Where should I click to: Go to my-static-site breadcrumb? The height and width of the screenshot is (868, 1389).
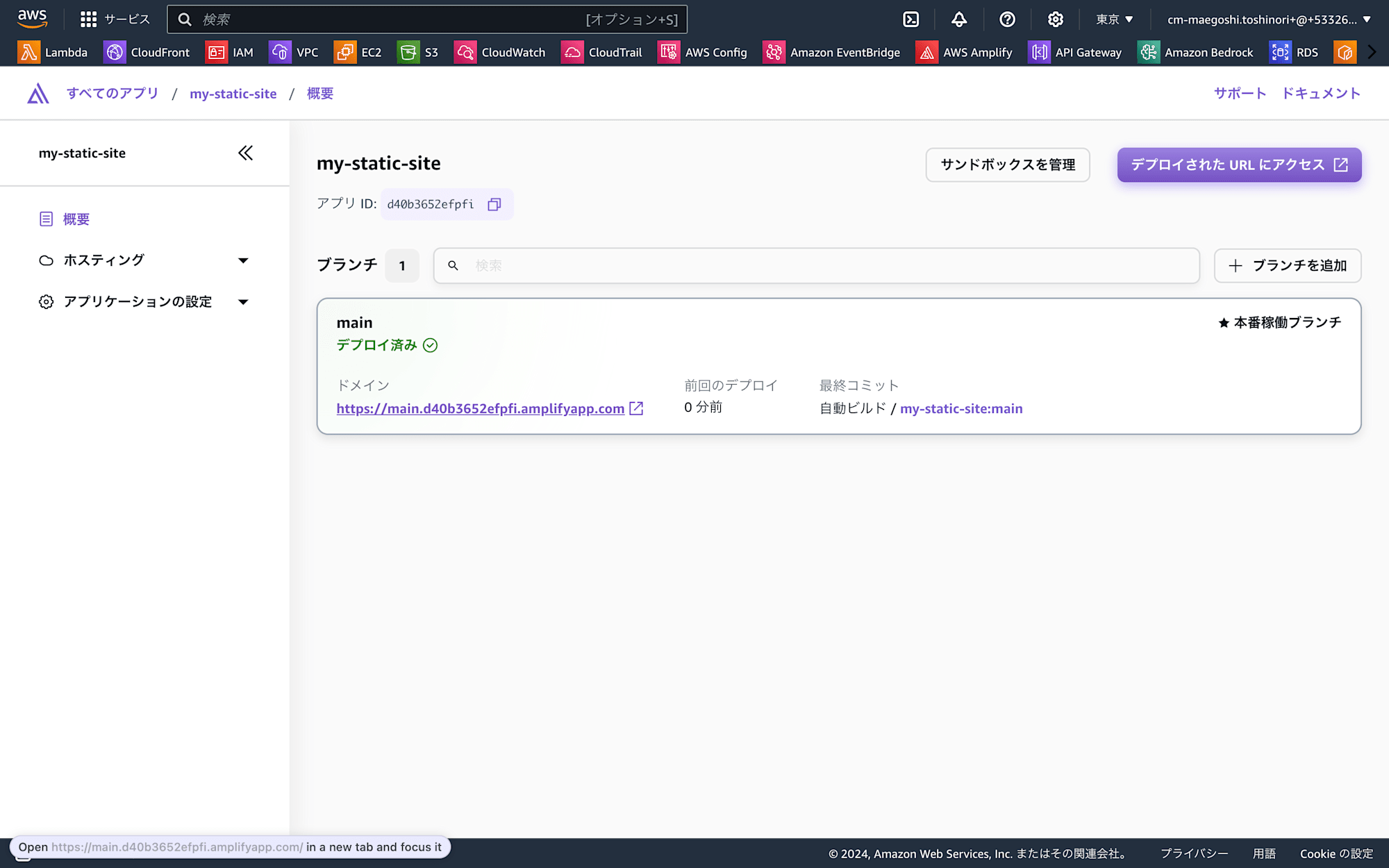[x=233, y=93]
